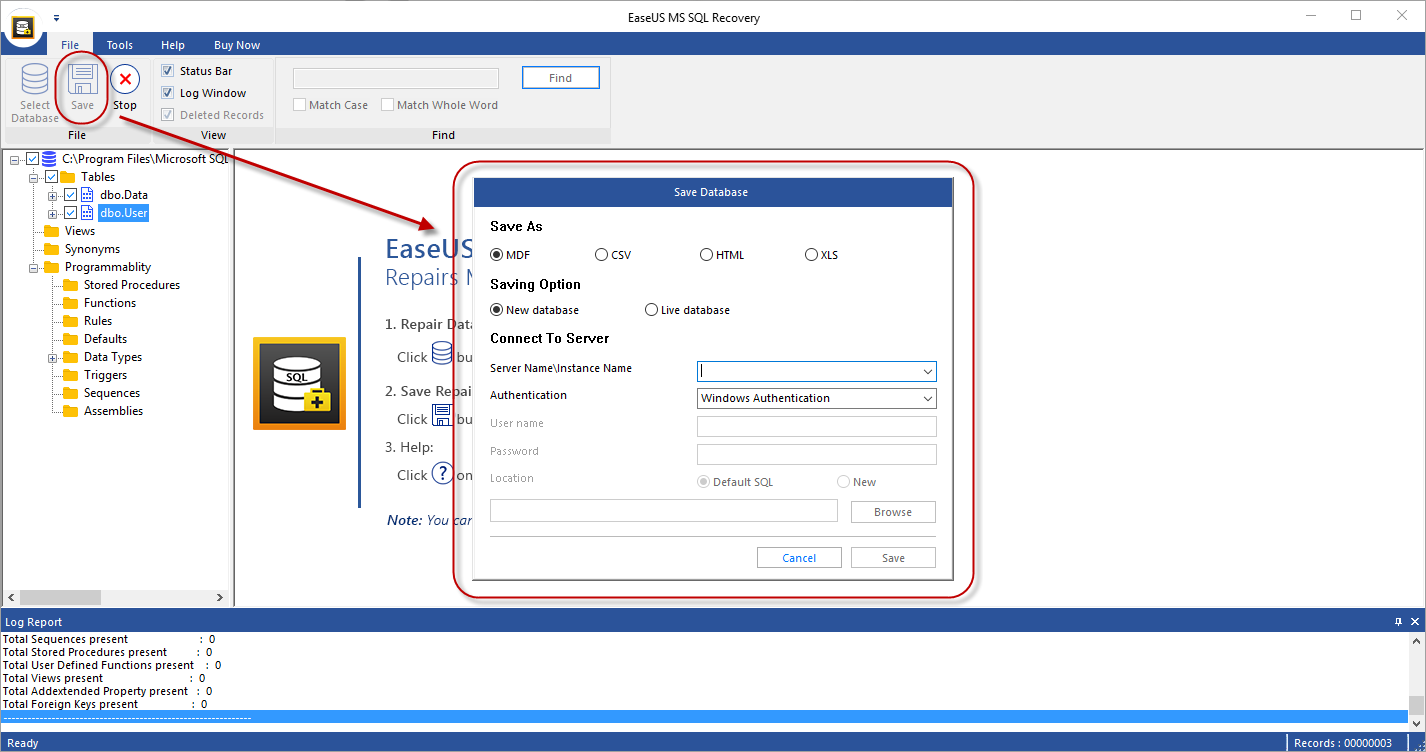Click Cancel in Save Database dialog
This screenshot has height=752, width=1426.
pyautogui.click(x=799, y=558)
